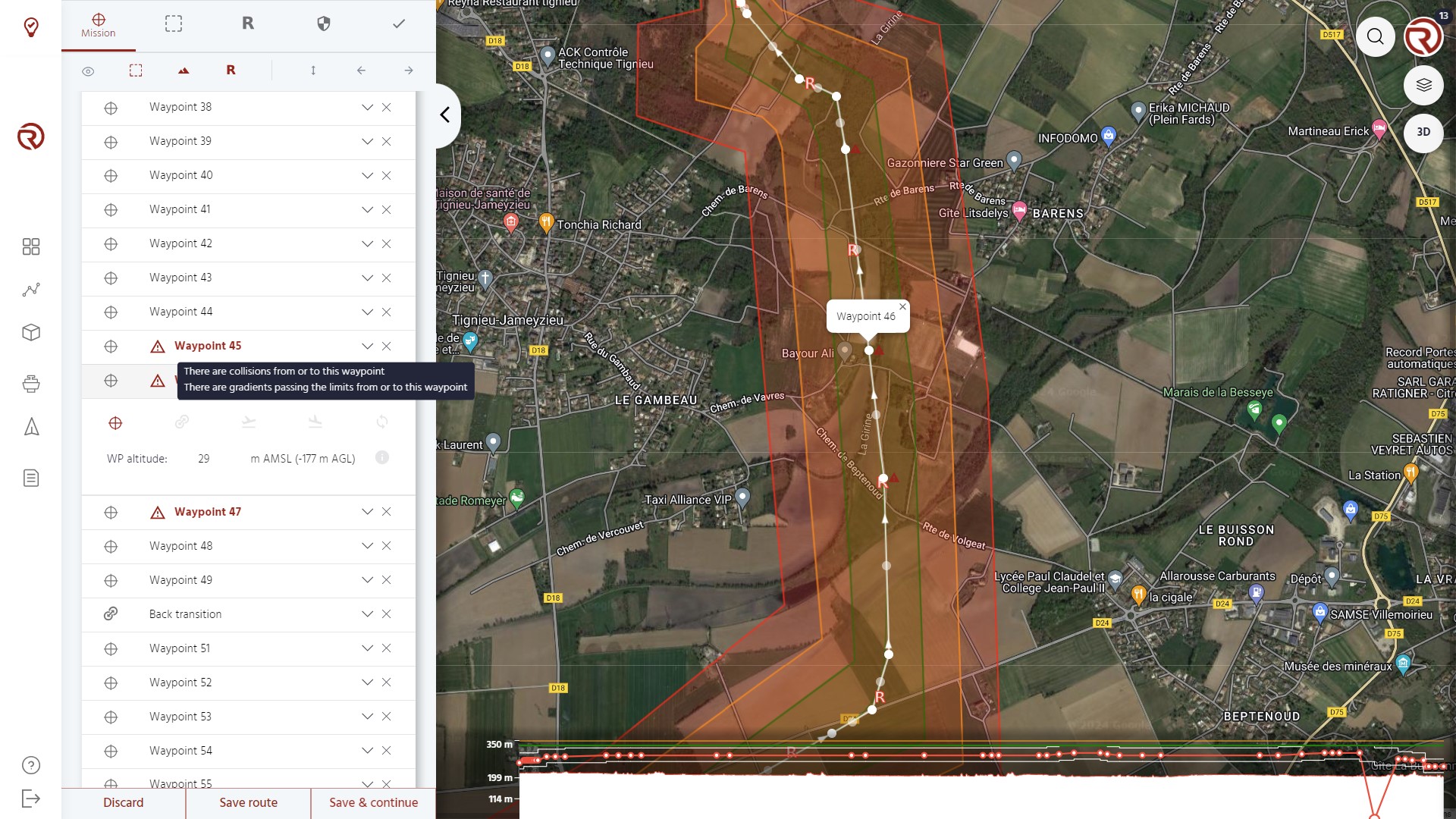Open the user profile logo with badge
This screenshot has width=1456, height=819.
1423,36
